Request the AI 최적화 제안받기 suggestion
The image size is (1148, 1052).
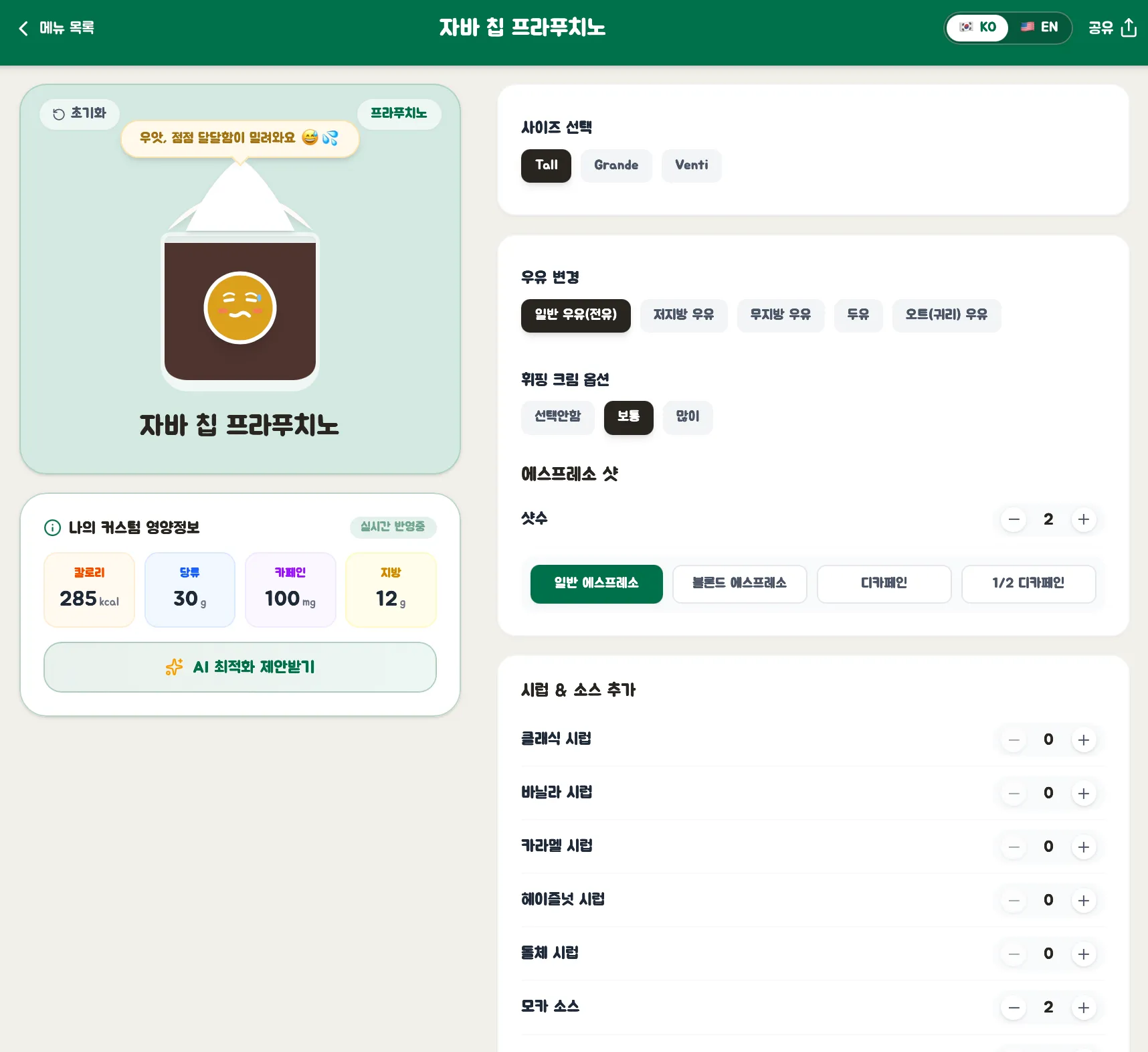point(240,667)
